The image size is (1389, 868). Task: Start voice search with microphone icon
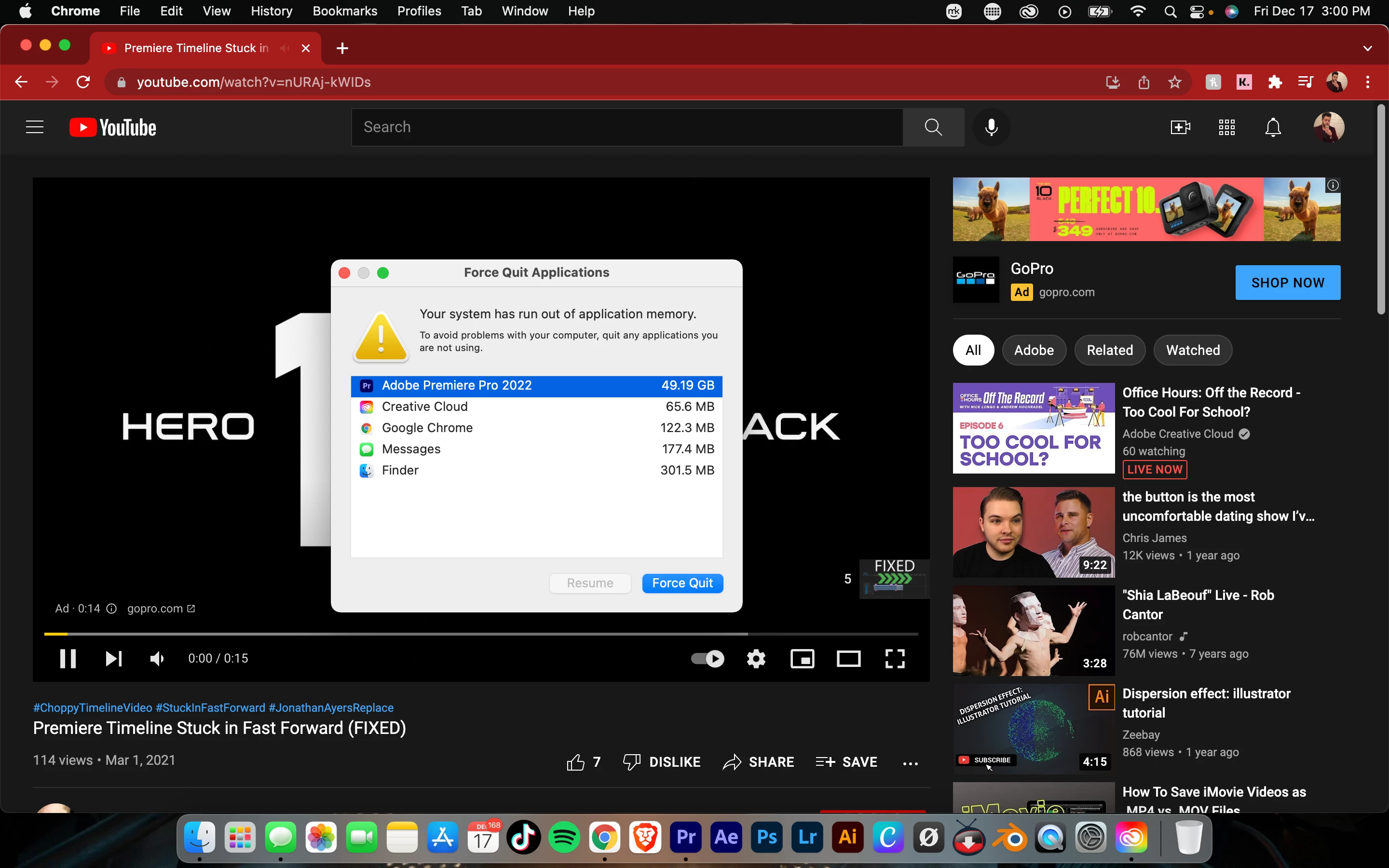991,127
